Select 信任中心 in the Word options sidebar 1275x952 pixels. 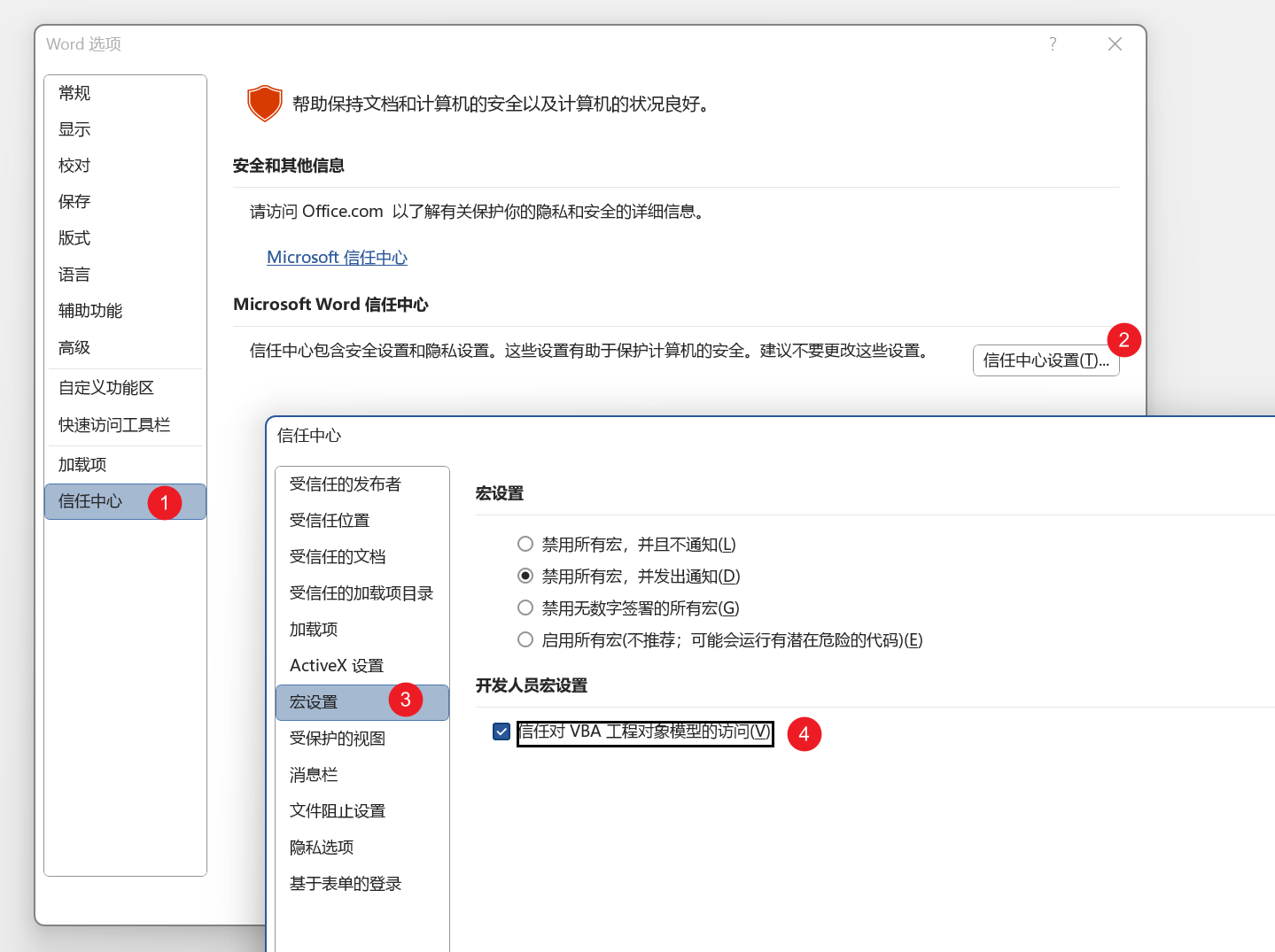[125, 501]
